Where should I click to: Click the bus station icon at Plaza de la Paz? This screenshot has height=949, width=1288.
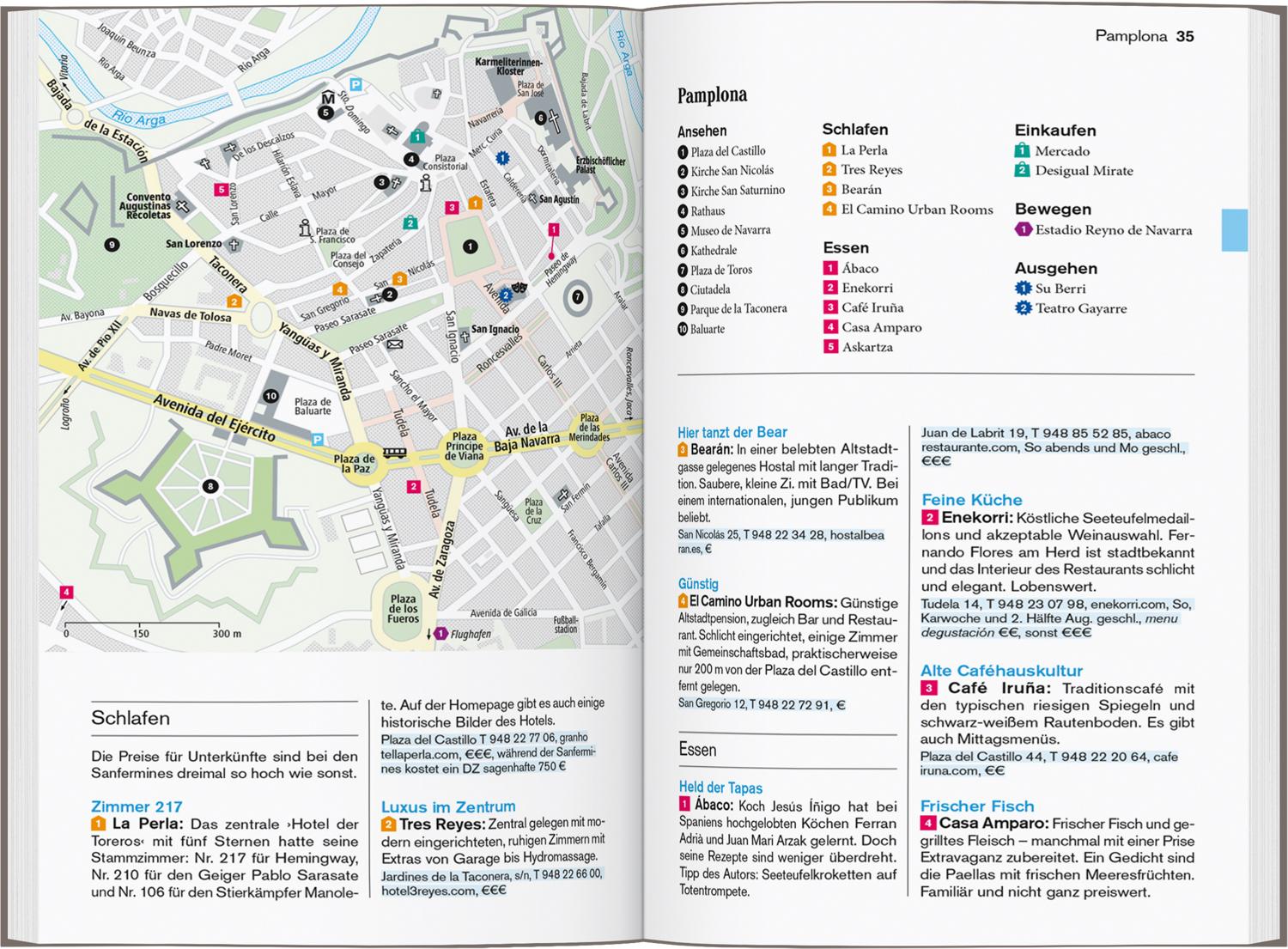tap(394, 453)
